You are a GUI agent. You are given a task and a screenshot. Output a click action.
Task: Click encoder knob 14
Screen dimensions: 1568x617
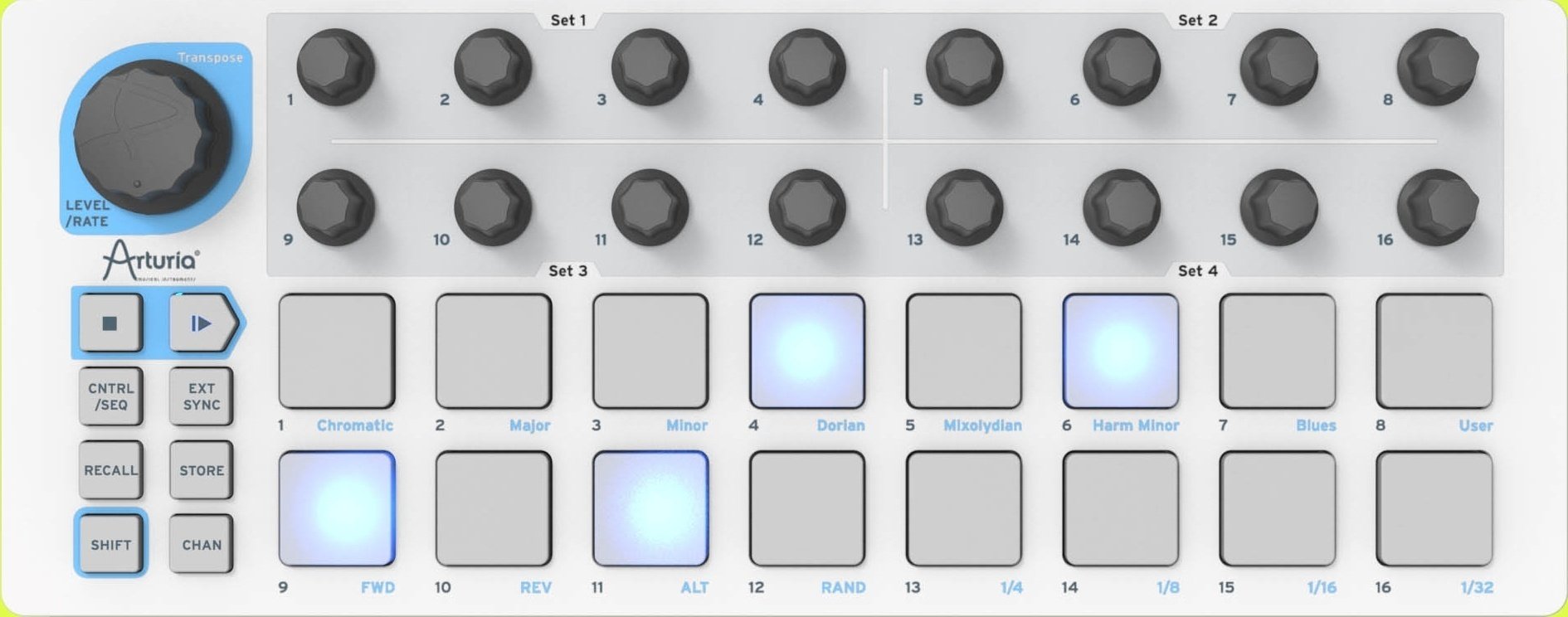[x=1122, y=207]
